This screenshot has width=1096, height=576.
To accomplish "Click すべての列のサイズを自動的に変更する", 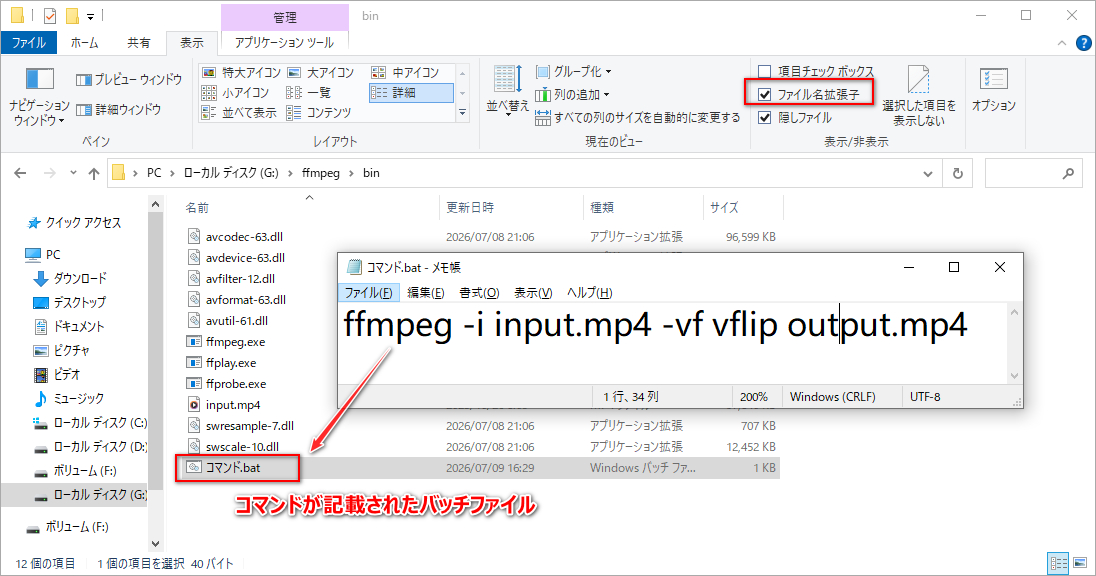I will pyautogui.click(x=637, y=117).
